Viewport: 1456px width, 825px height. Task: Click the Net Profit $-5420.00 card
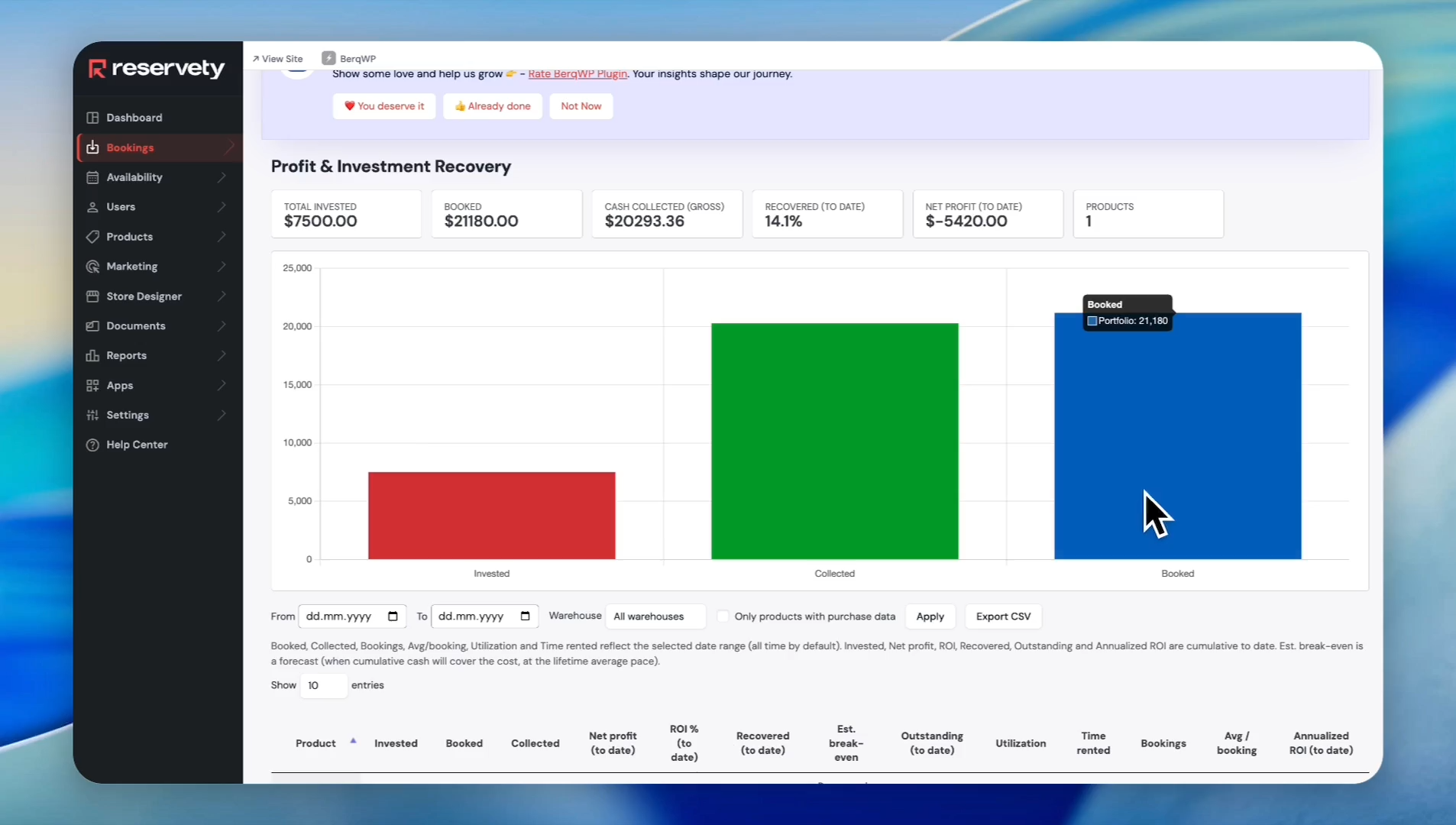click(988, 214)
